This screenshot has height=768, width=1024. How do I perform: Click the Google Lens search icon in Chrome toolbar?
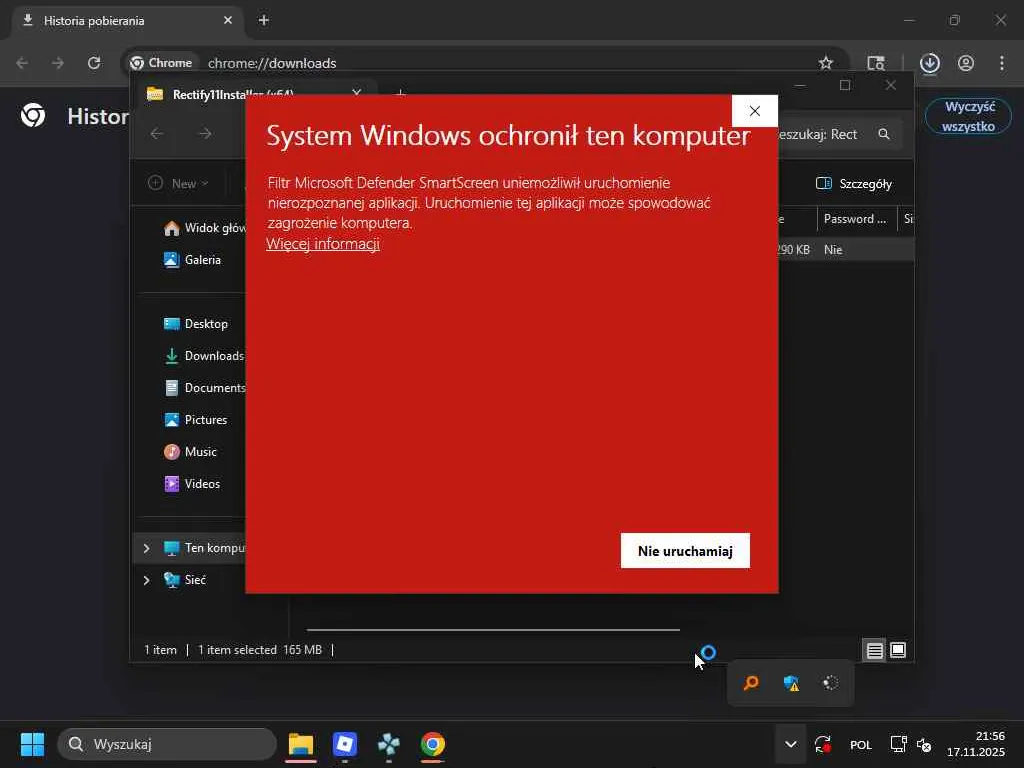(x=876, y=63)
